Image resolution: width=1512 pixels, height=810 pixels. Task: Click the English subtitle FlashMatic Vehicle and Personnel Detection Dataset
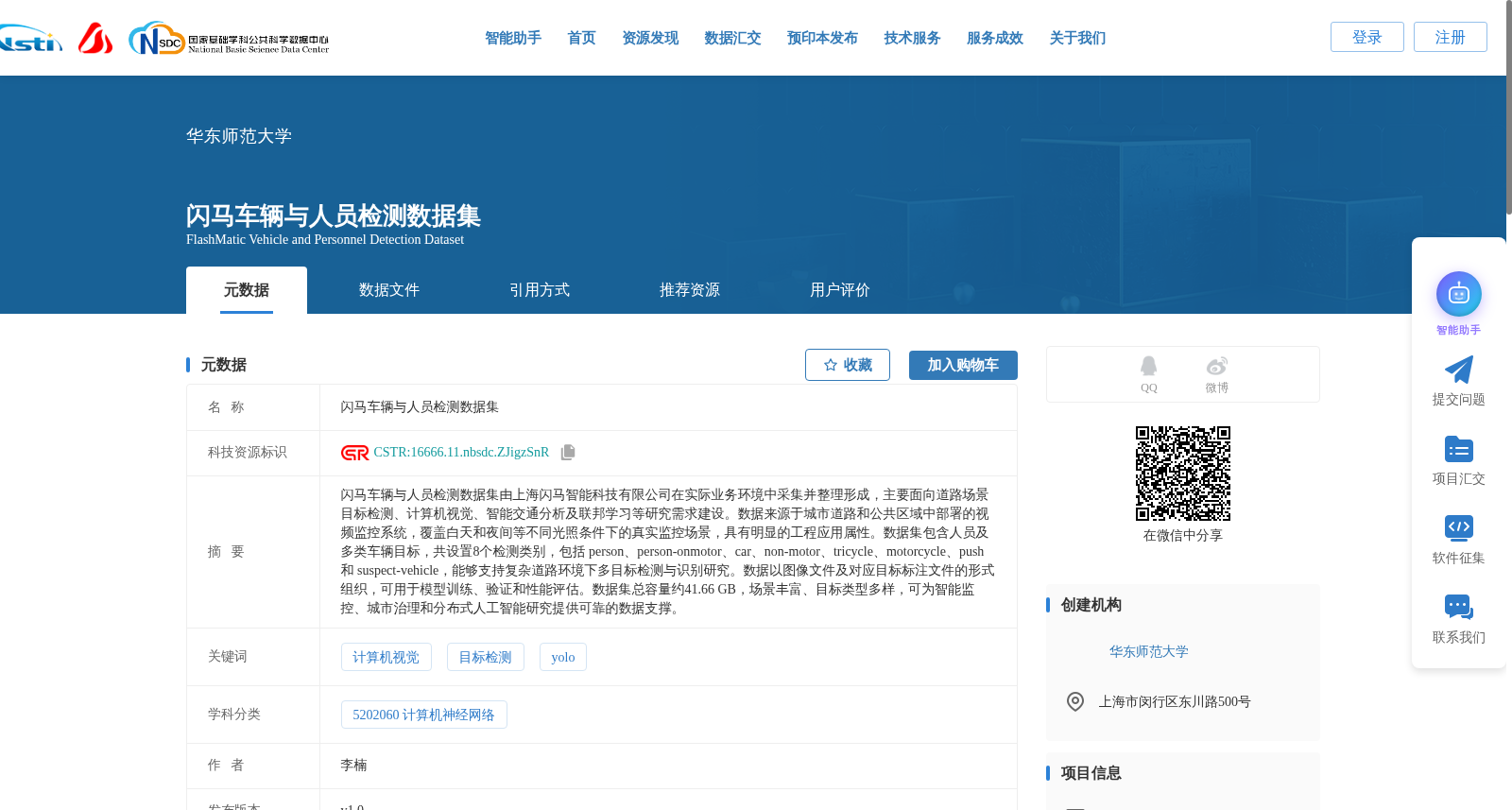point(325,240)
